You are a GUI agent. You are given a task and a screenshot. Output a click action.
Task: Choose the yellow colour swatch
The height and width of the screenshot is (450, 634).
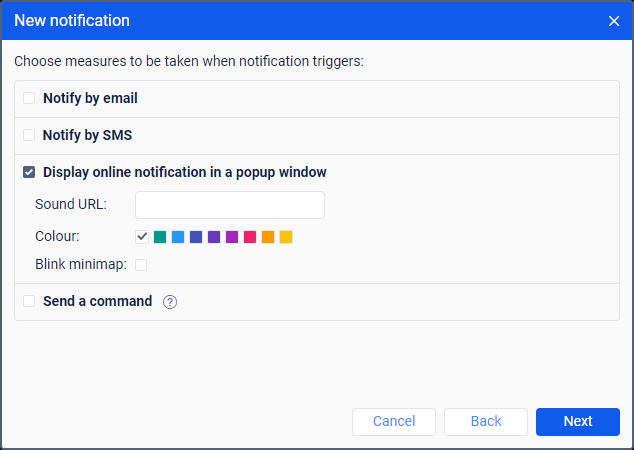286,237
